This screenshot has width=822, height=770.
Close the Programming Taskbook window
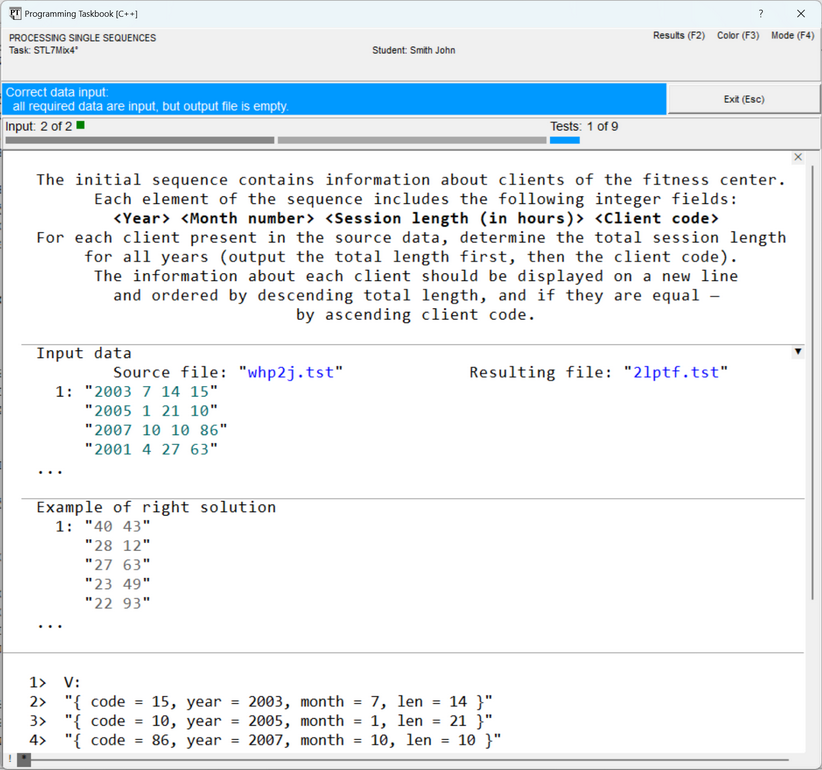pyautogui.click(x=801, y=13)
